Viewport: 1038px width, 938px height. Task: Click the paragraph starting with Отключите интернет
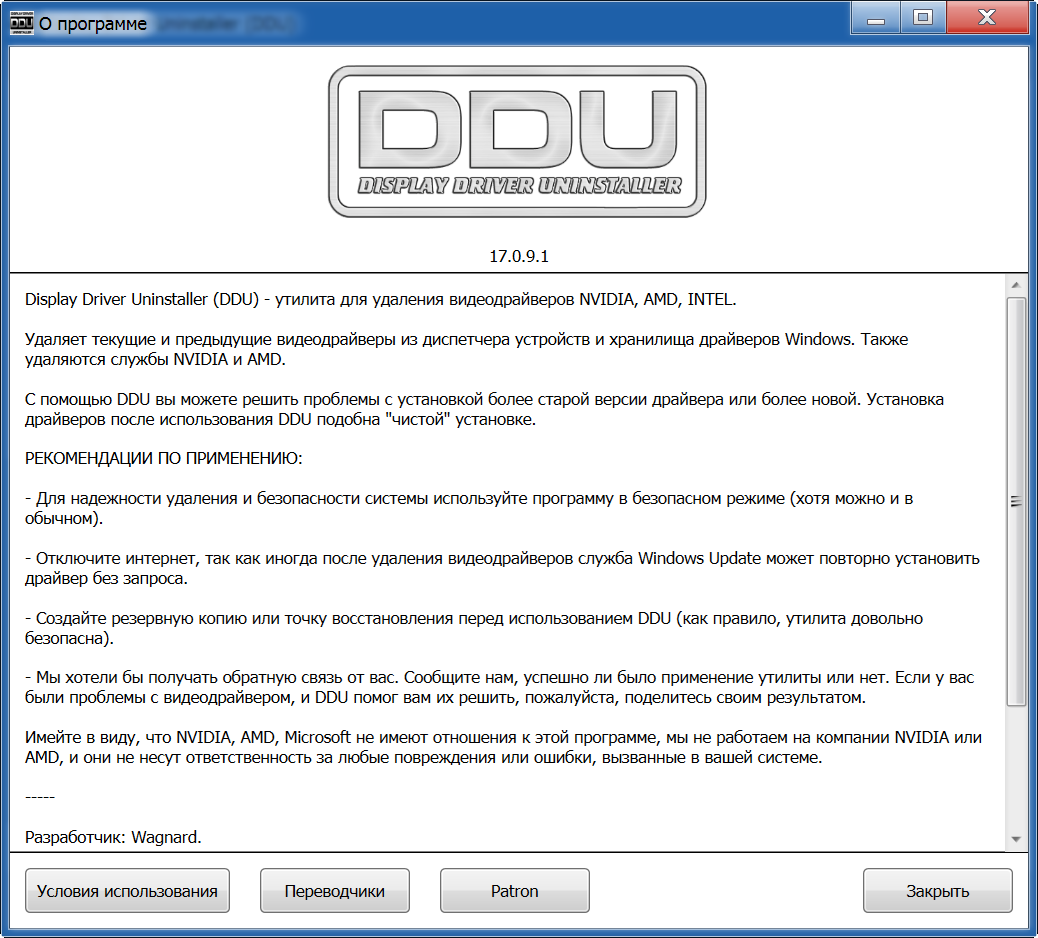[x=500, y=567]
